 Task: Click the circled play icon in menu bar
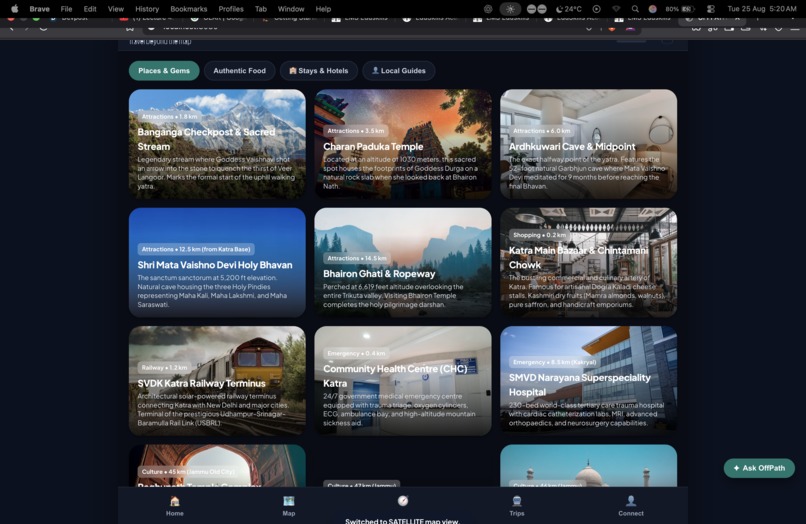point(596,9)
